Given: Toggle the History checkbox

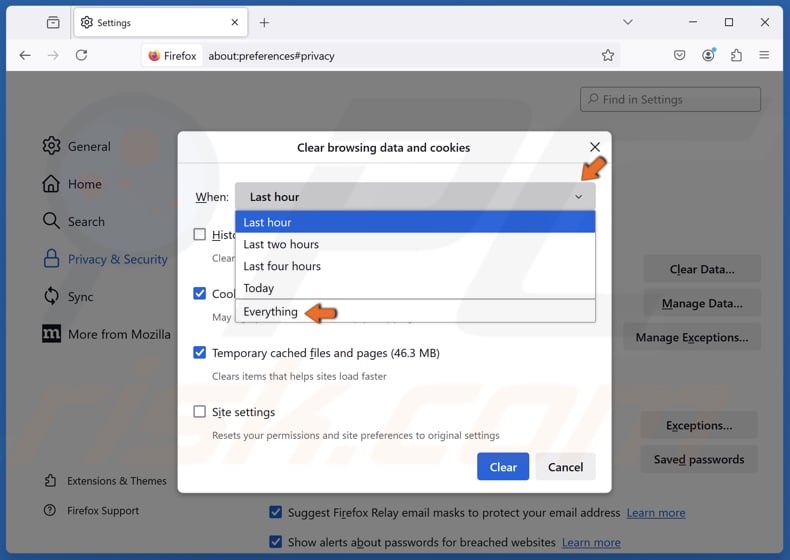Looking at the screenshot, I should click(200, 234).
